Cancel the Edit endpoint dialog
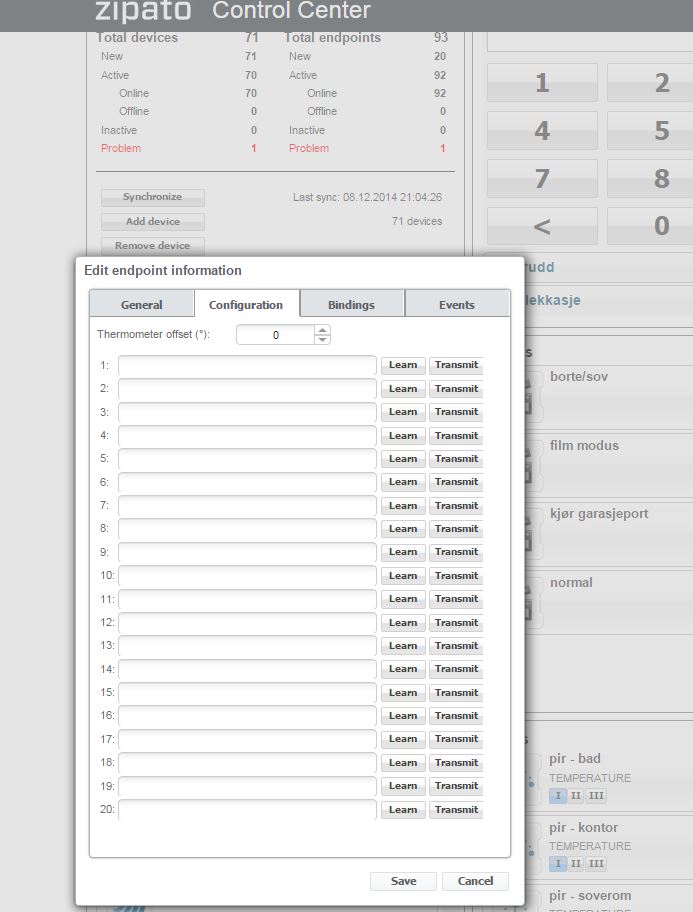 (475, 881)
